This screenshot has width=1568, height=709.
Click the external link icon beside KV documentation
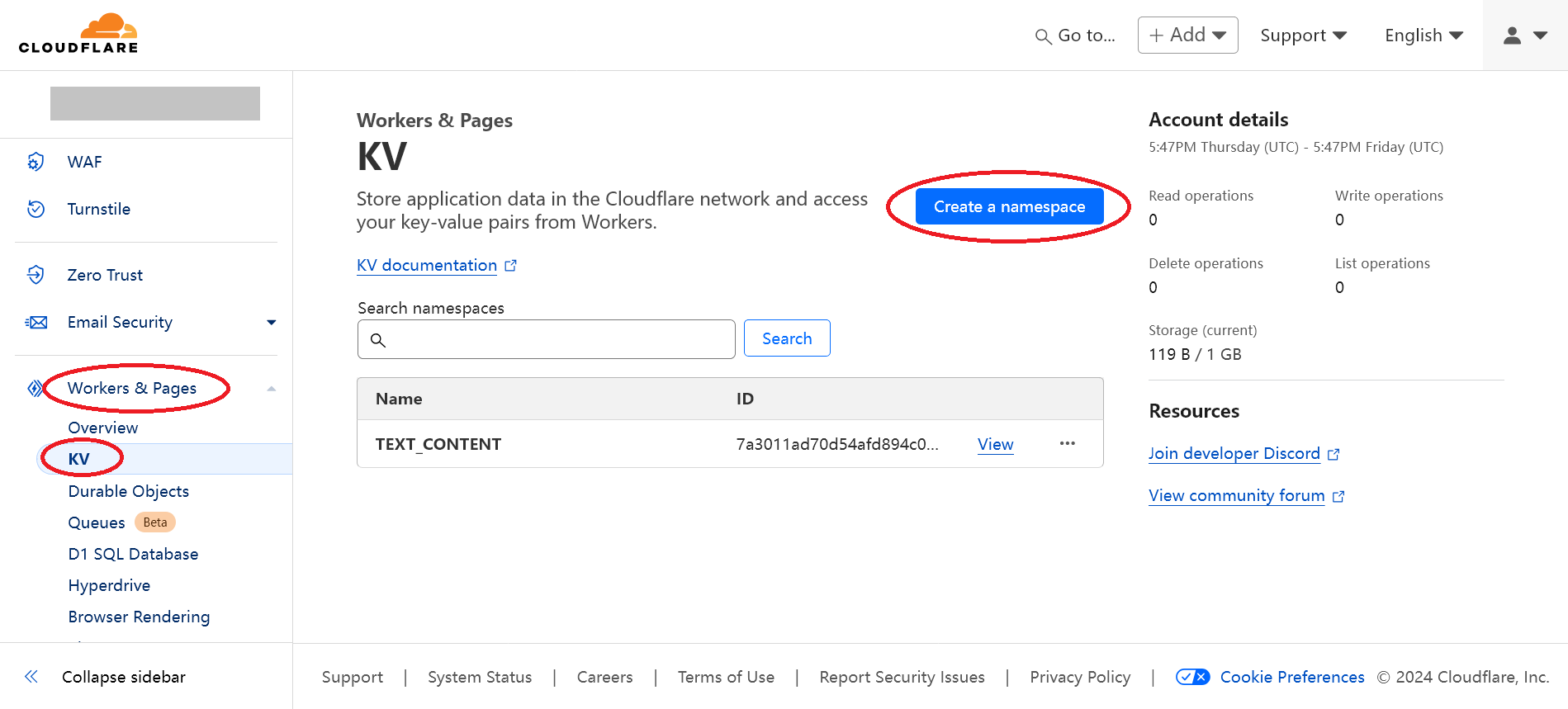point(510,266)
